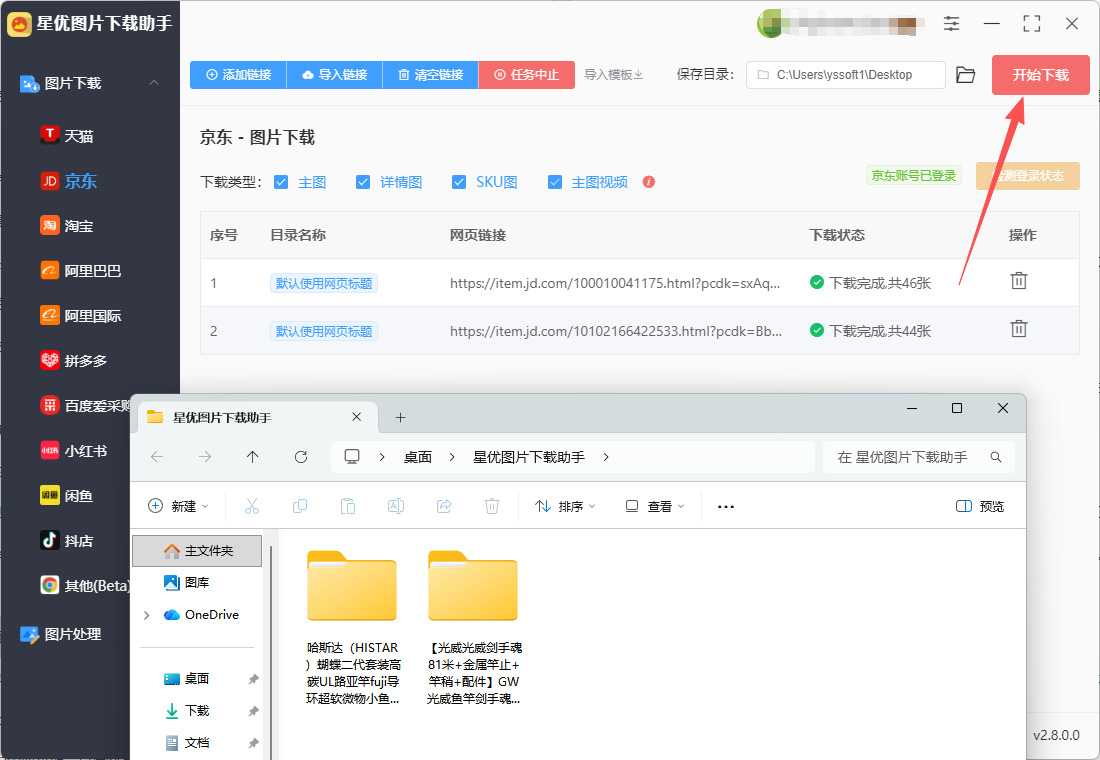Open the app settings sliders icon
This screenshot has height=760, width=1100.
pyautogui.click(x=951, y=23)
